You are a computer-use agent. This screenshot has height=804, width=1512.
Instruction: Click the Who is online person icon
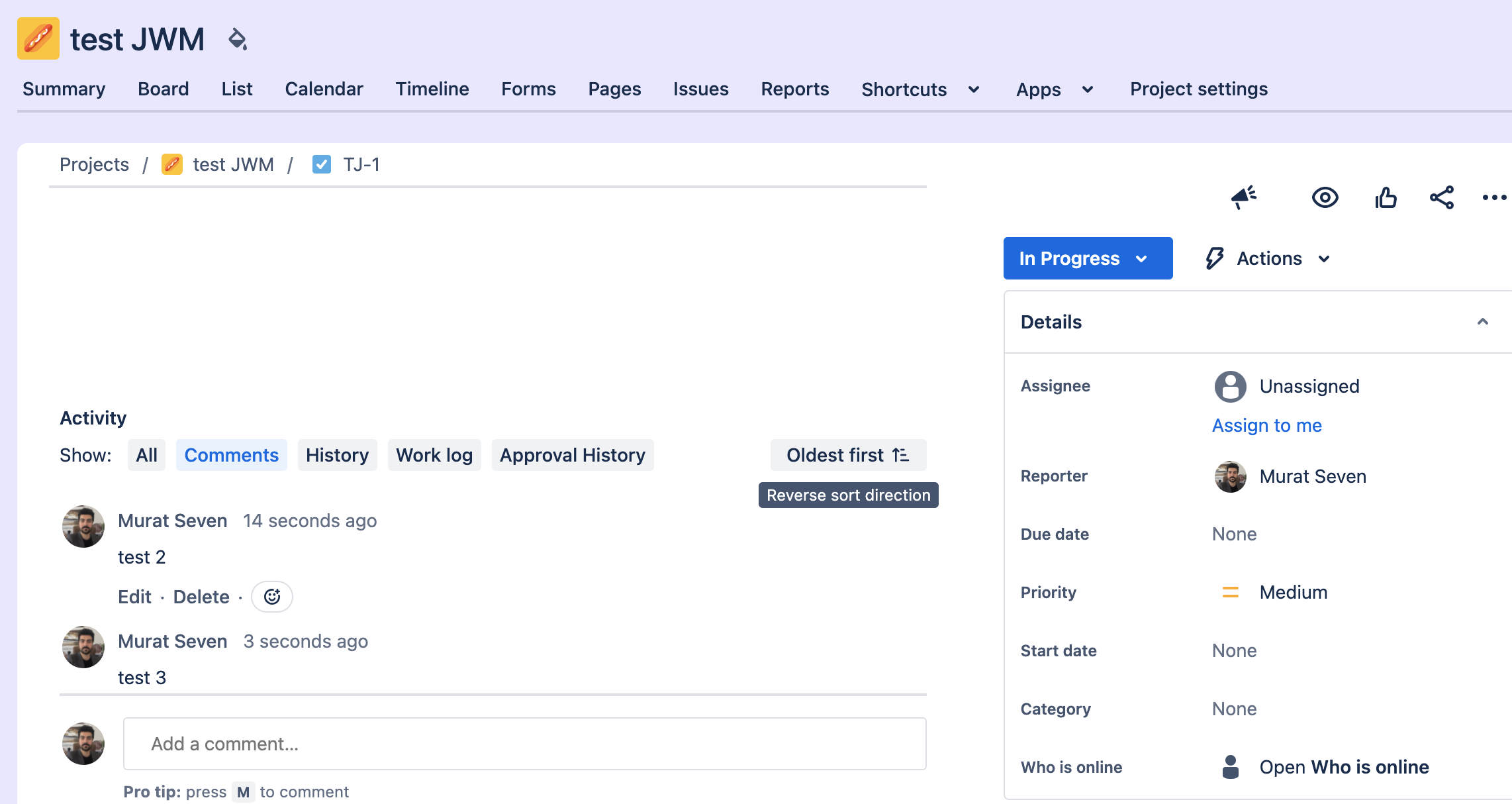click(1230, 767)
